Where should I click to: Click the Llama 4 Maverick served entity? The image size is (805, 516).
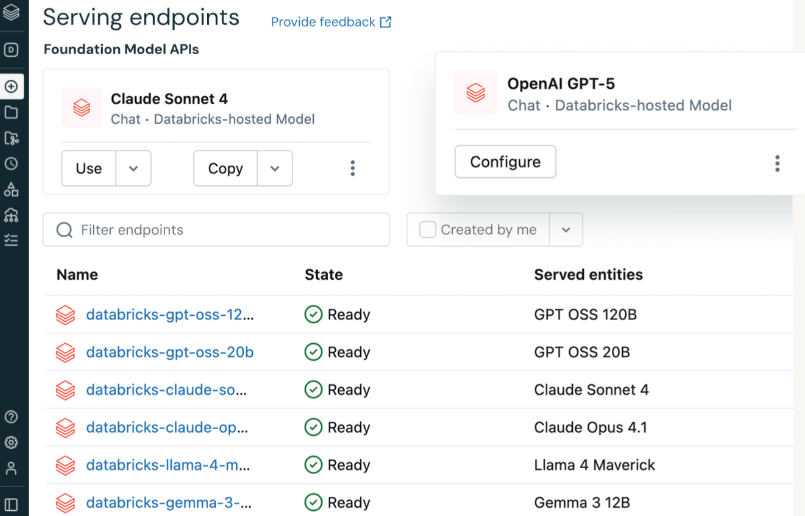[595, 465]
